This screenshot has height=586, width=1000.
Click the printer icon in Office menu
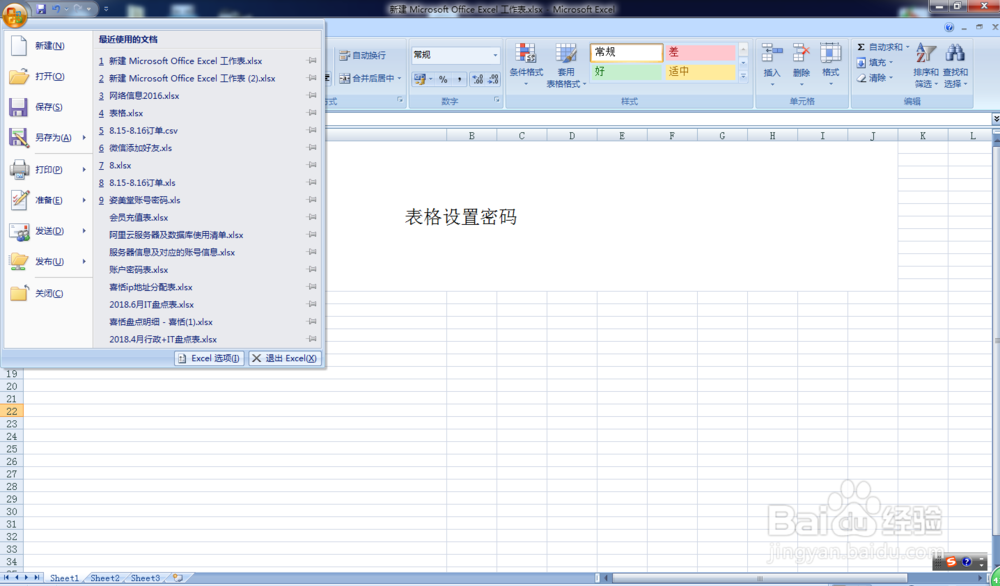[19, 170]
